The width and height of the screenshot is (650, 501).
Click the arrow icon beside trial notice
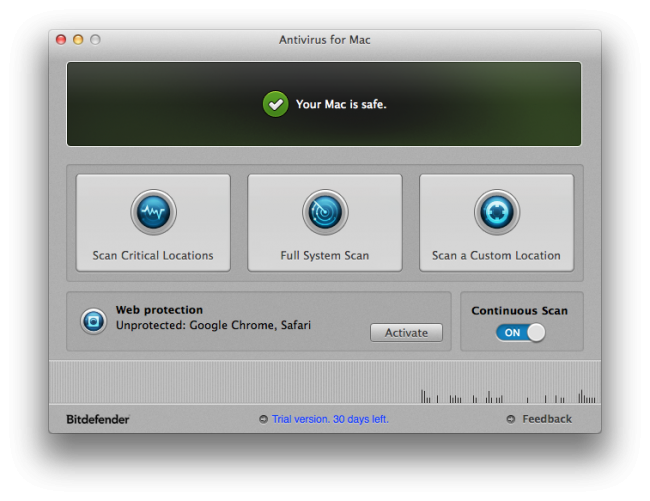[x=263, y=419]
